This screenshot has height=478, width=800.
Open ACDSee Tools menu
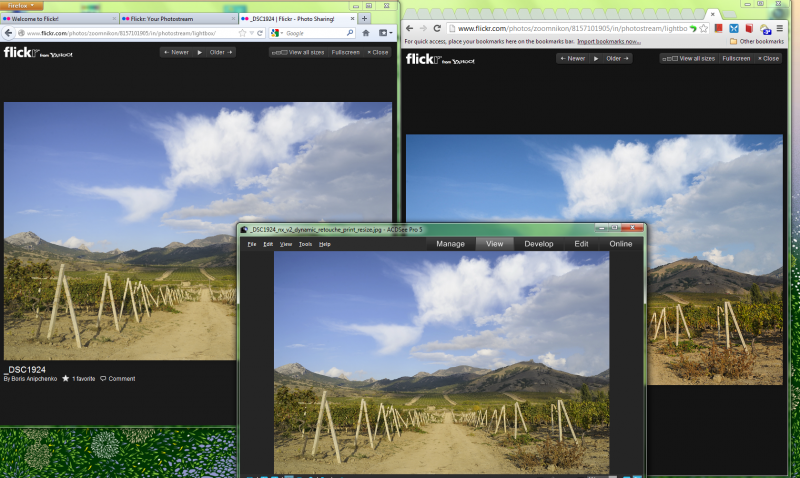pyautogui.click(x=305, y=244)
